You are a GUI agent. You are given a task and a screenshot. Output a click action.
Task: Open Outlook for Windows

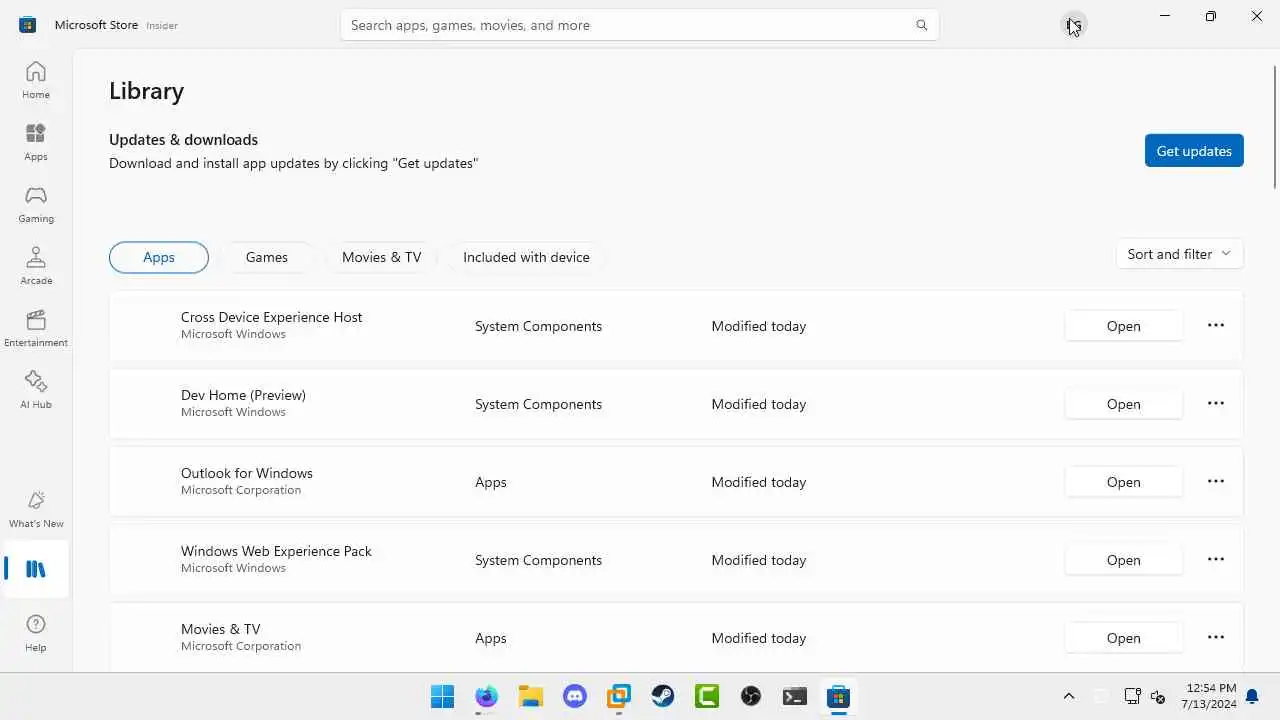pos(1123,482)
